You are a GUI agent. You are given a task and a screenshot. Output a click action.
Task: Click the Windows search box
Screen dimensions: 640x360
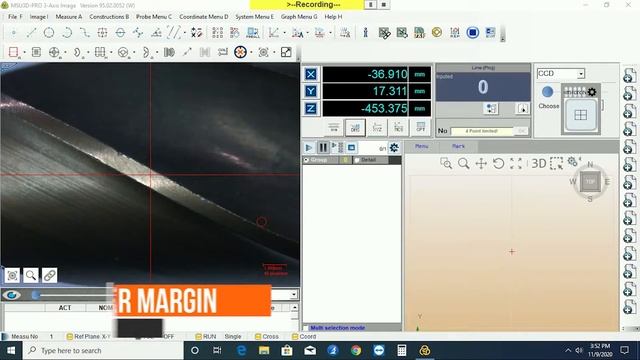[x=104, y=351]
